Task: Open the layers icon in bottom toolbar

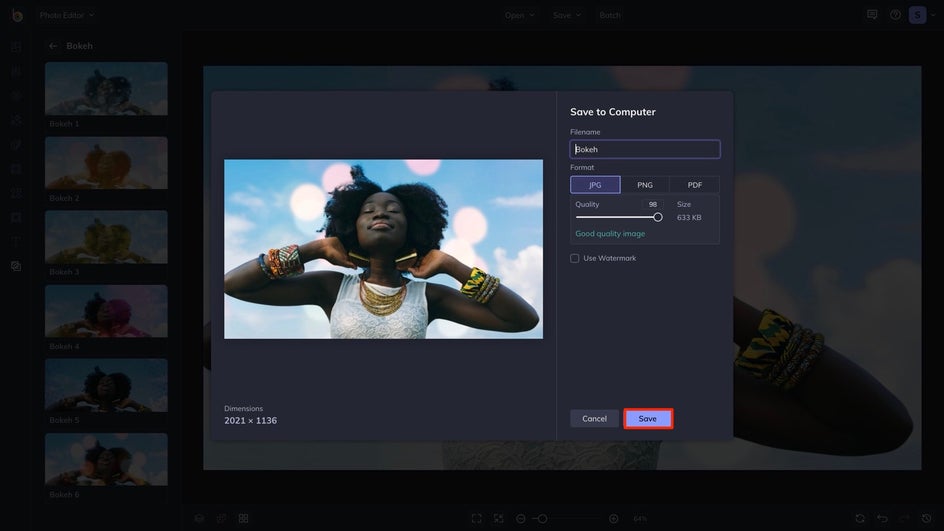Action: (x=199, y=518)
